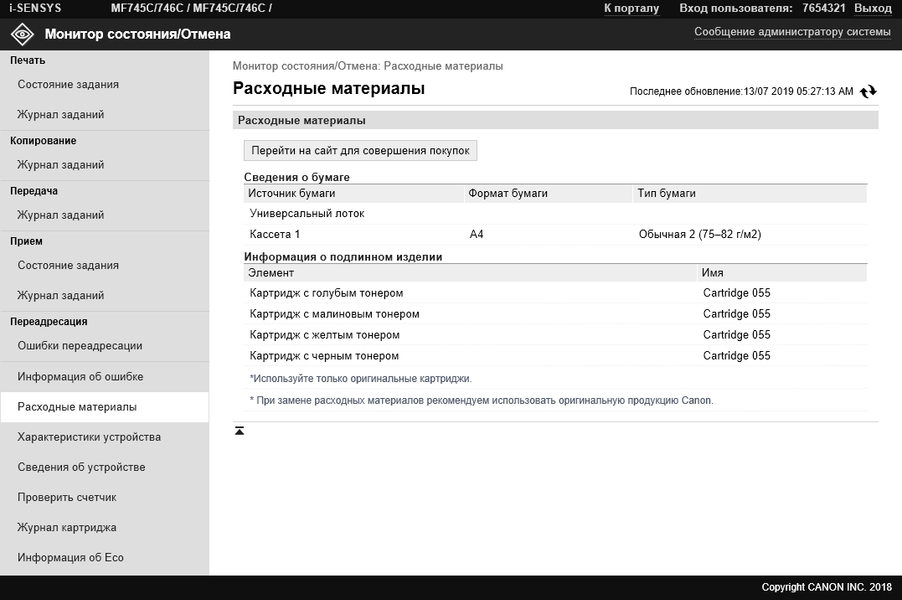Select «Расходные материалы» in the sidebar
The width and height of the screenshot is (902, 600).
[x=77, y=407]
